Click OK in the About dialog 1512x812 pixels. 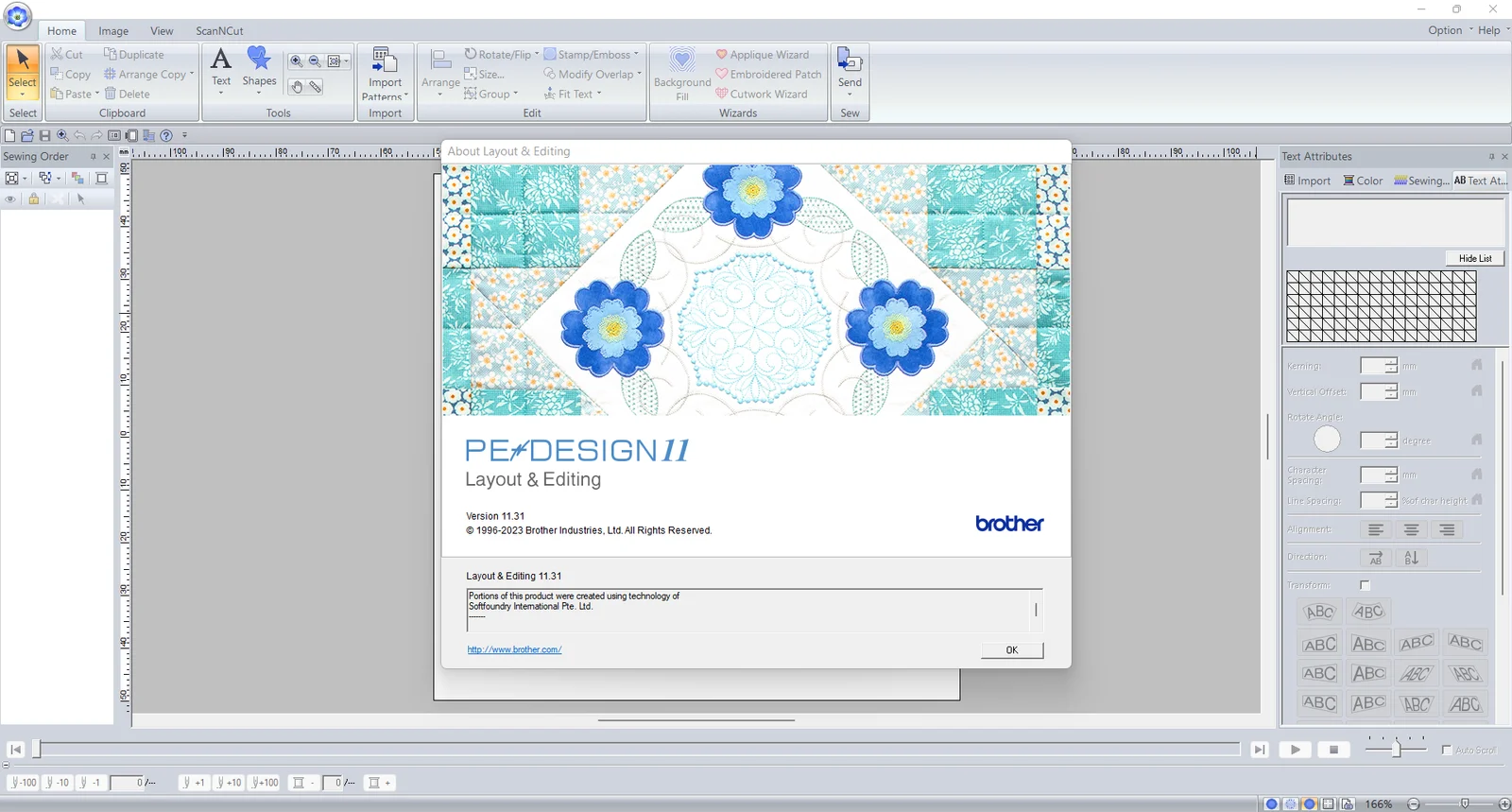[x=1012, y=650]
